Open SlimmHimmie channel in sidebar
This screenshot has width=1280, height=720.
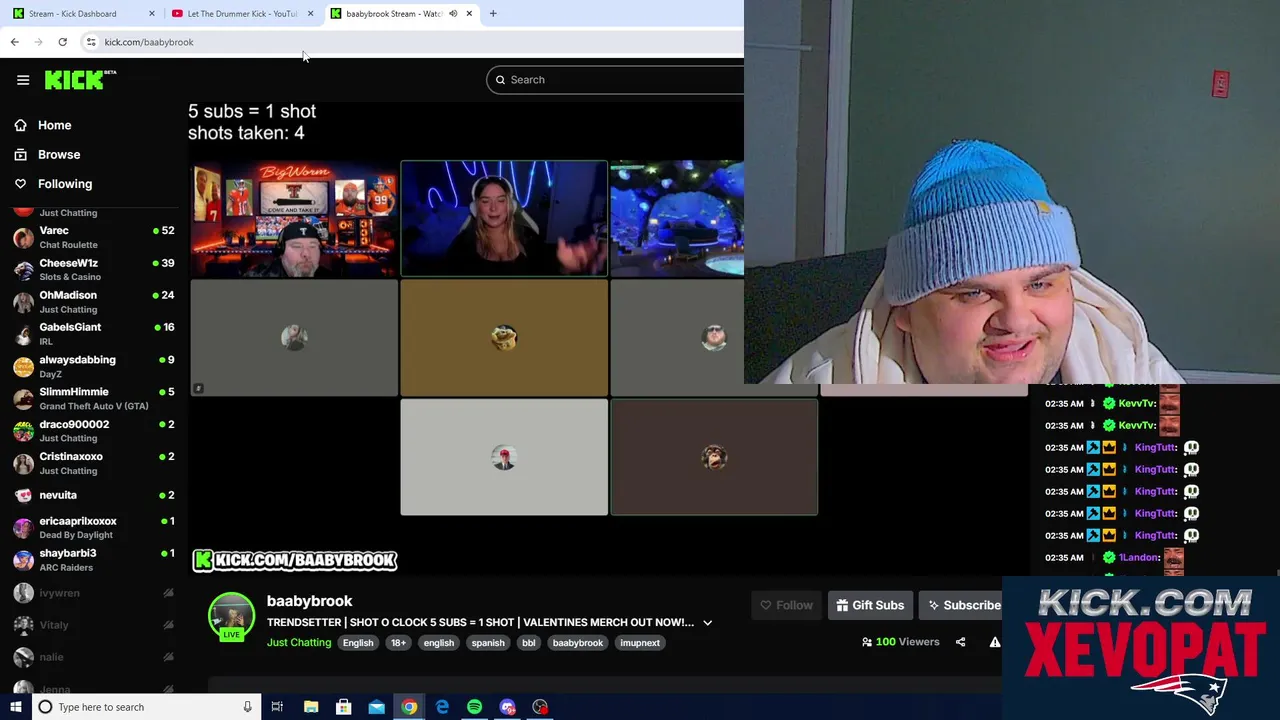[94, 398]
